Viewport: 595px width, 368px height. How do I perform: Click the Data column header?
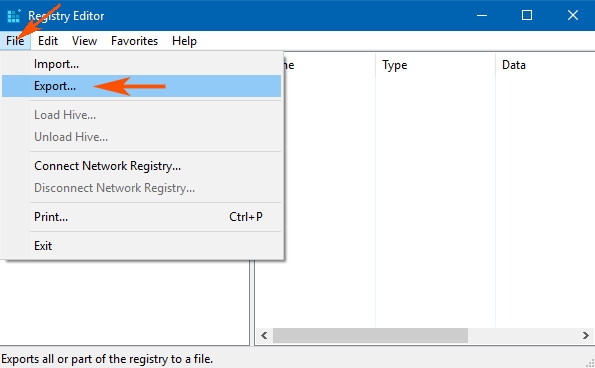pyautogui.click(x=545, y=65)
